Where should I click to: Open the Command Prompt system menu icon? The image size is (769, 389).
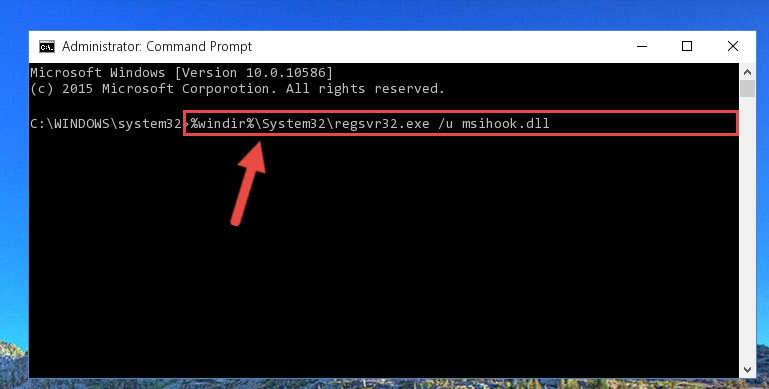tap(47, 47)
